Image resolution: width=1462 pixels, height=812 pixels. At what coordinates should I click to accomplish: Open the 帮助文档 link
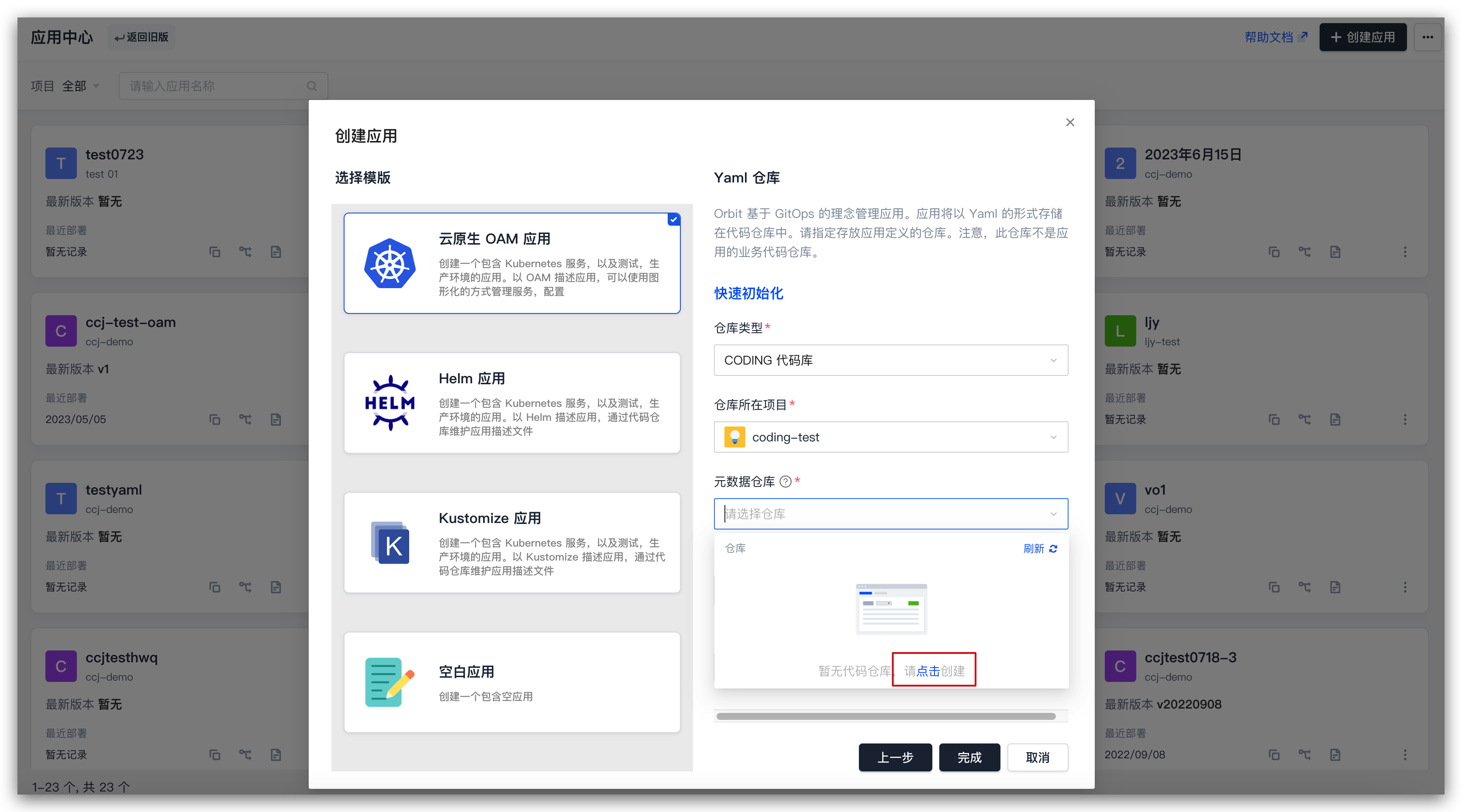tap(1275, 38)
